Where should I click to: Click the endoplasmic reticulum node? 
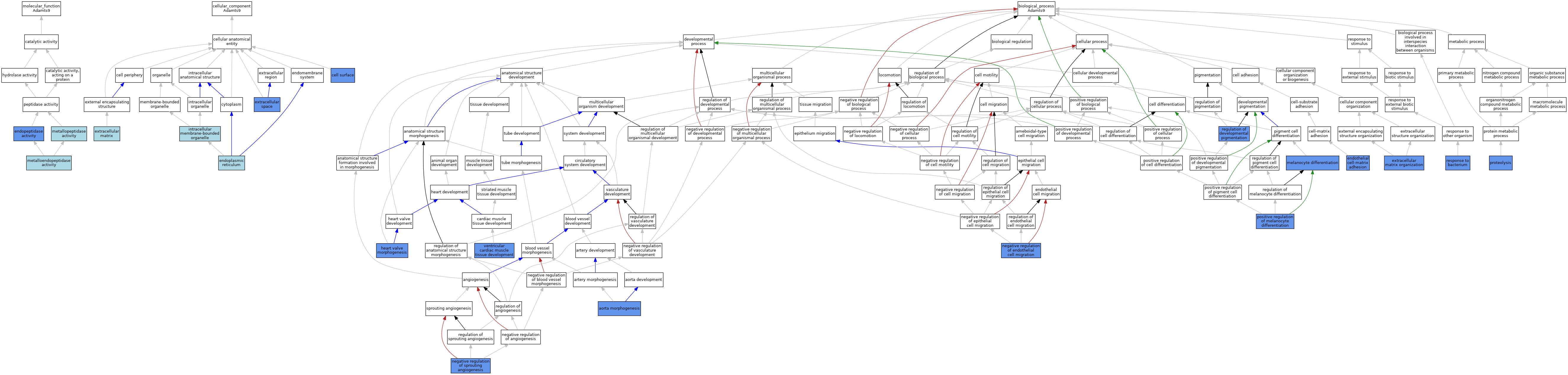click(231, 162)
